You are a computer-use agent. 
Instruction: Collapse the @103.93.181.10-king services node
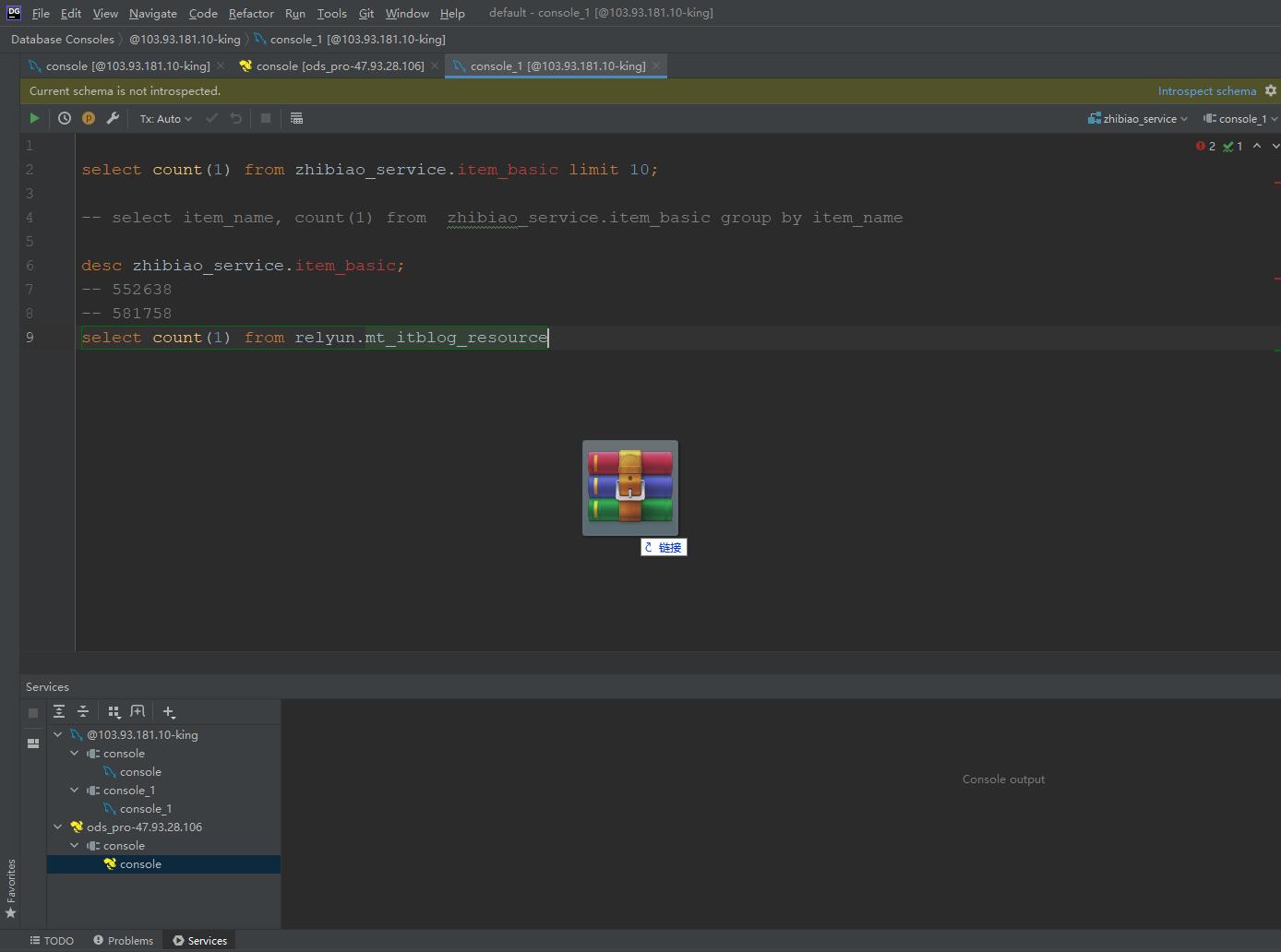point(58,734)
